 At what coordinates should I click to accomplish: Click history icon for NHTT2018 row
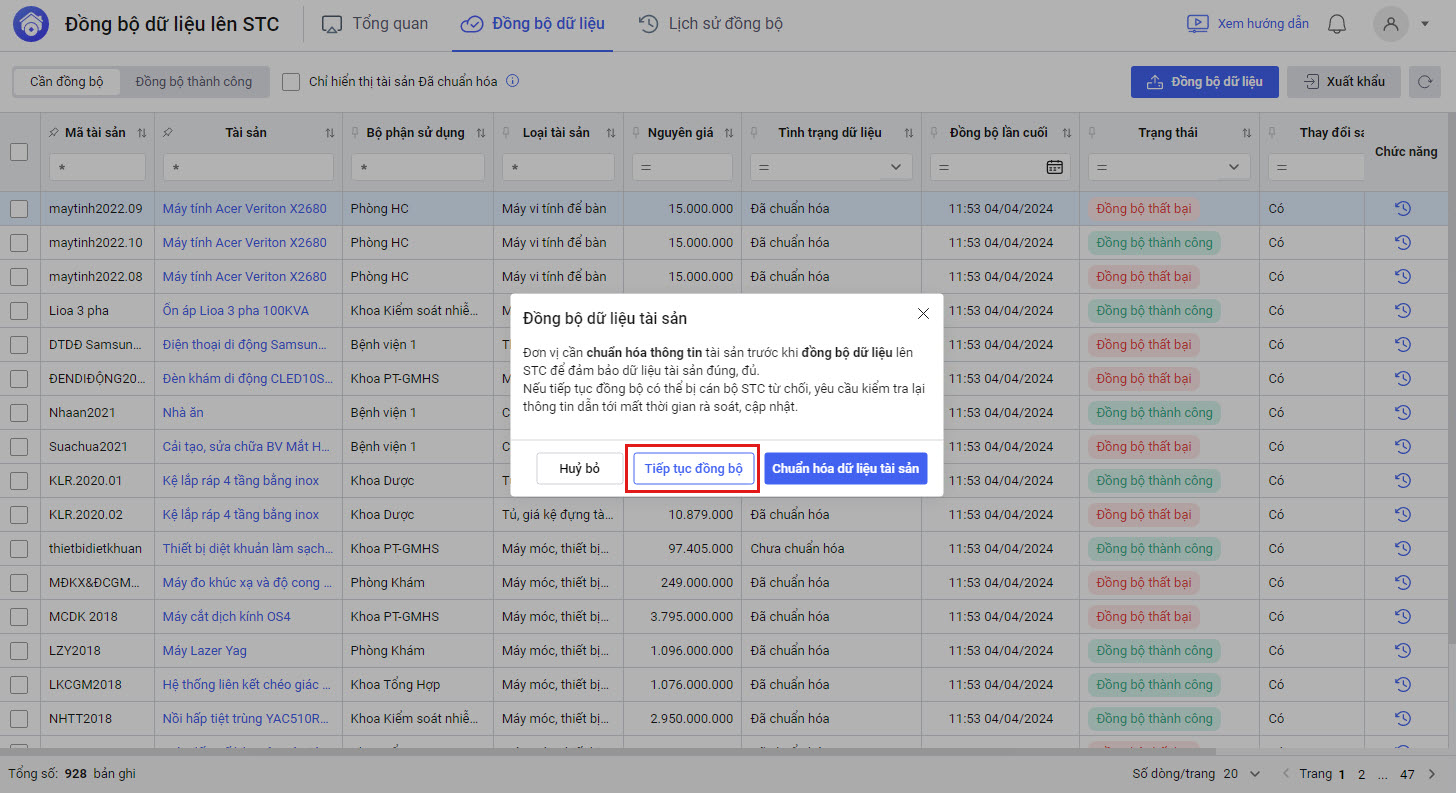[x=1402, y=719]
